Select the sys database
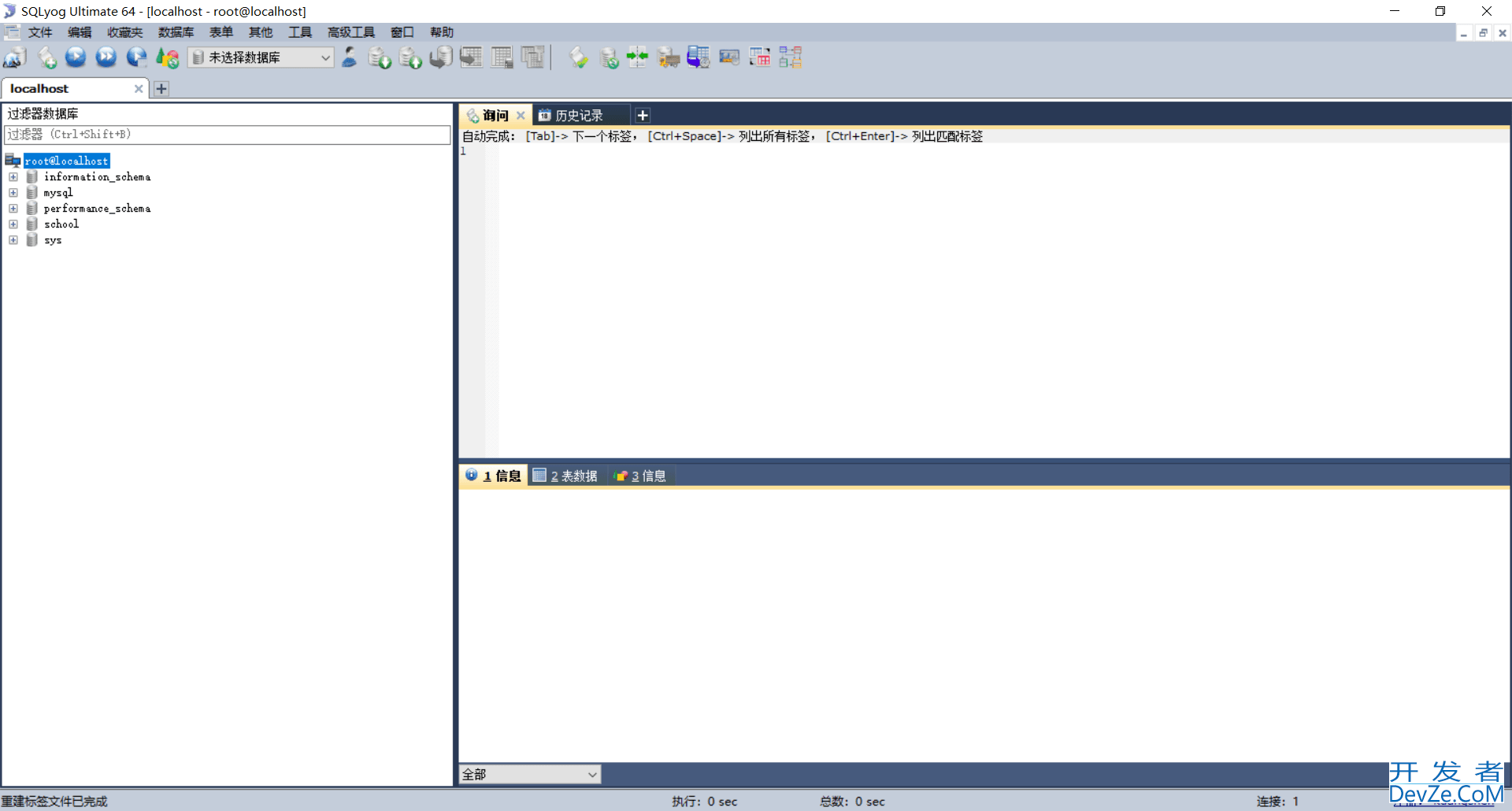 (53, 240)
